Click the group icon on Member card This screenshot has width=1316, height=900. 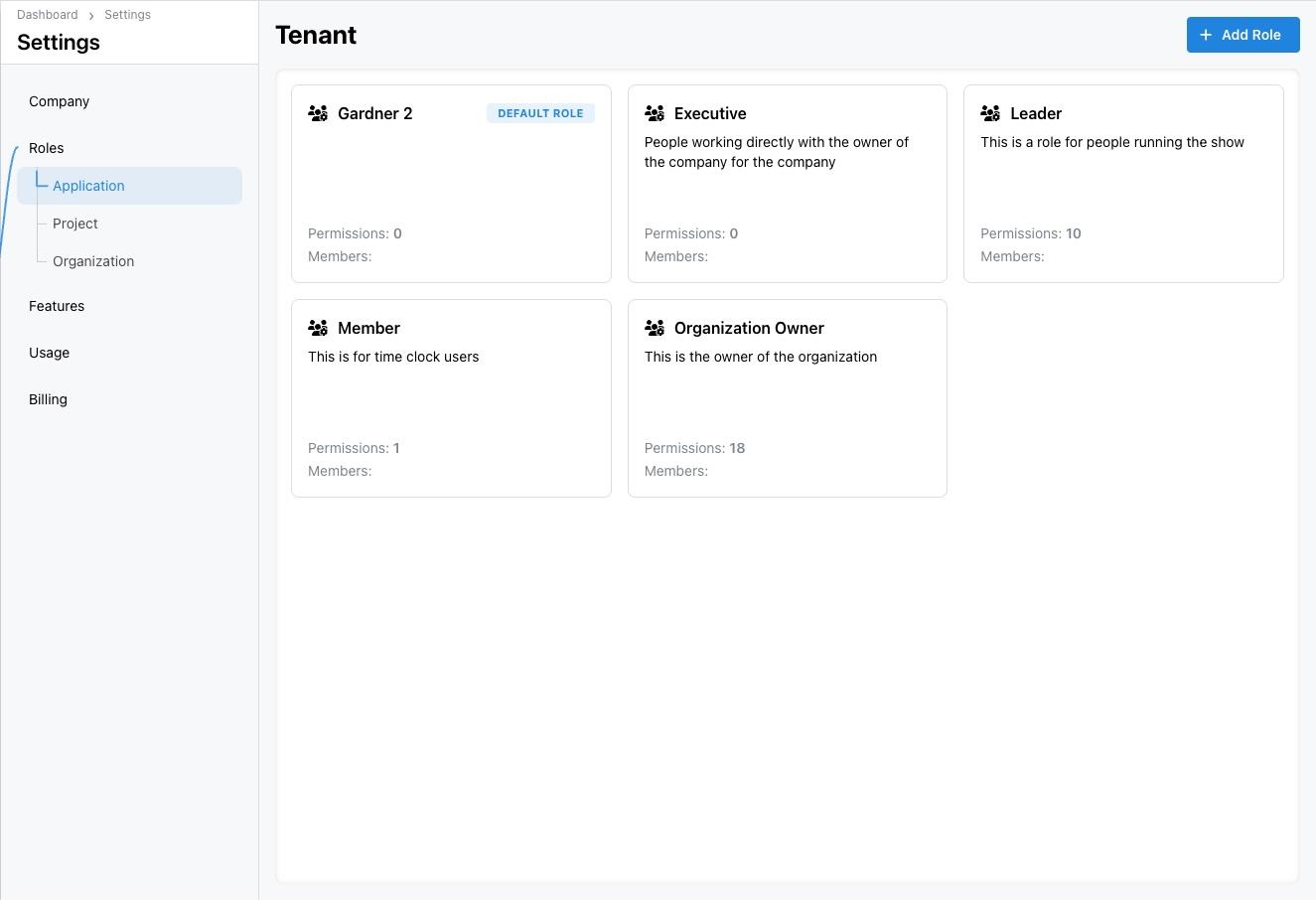tap(318, 327)
